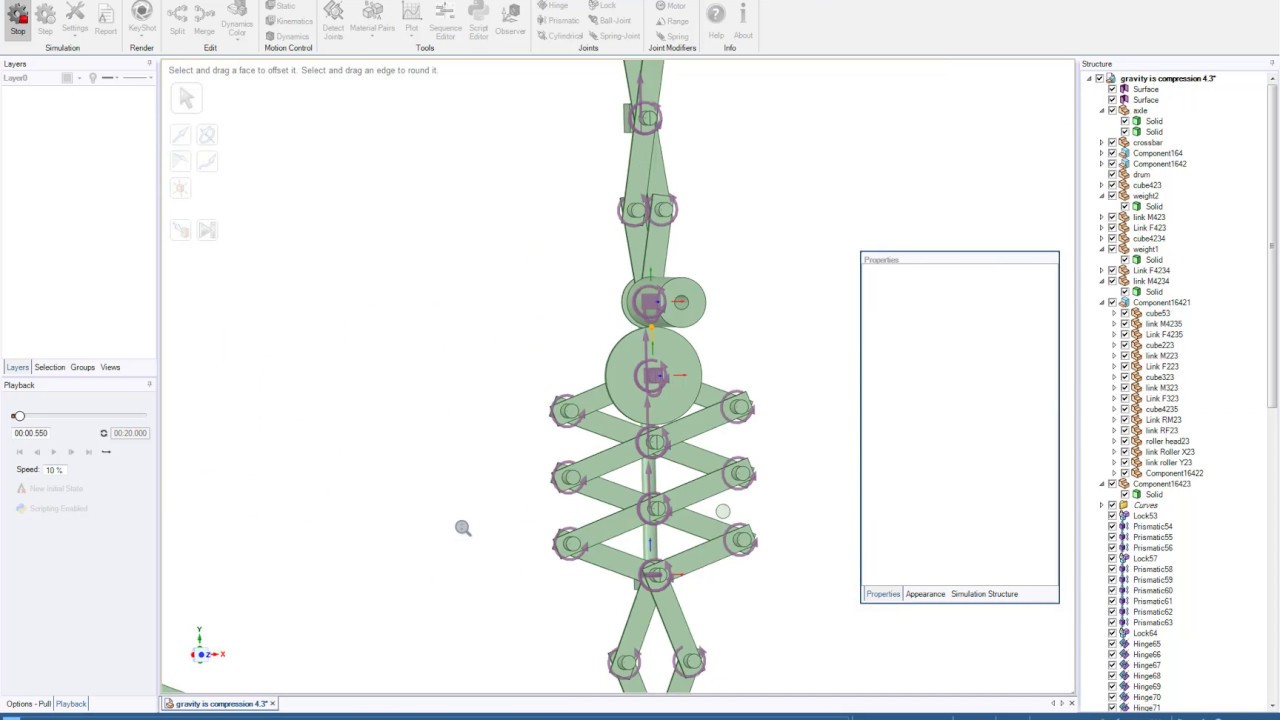Viewport: 1280px width, 720px height.
Task: Toggle checkbox for Lock53
Action: click(1112, 516)
